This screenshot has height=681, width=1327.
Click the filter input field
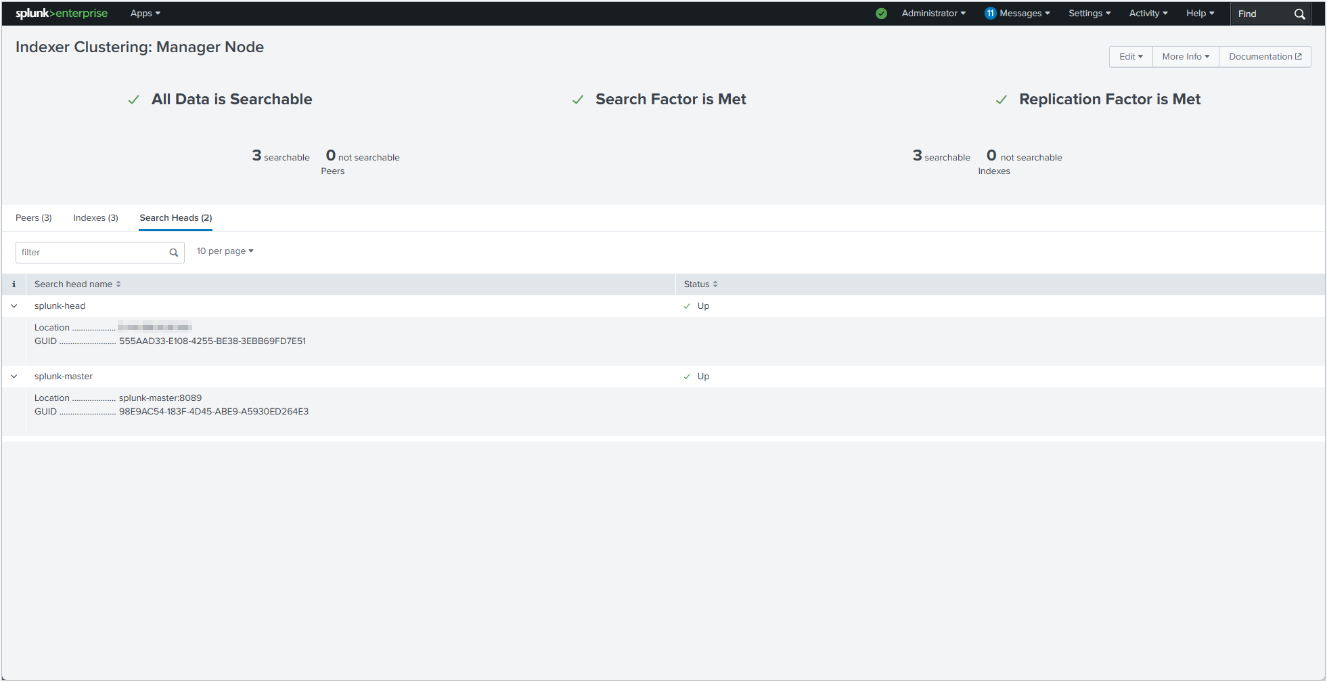tap(92, 253)
